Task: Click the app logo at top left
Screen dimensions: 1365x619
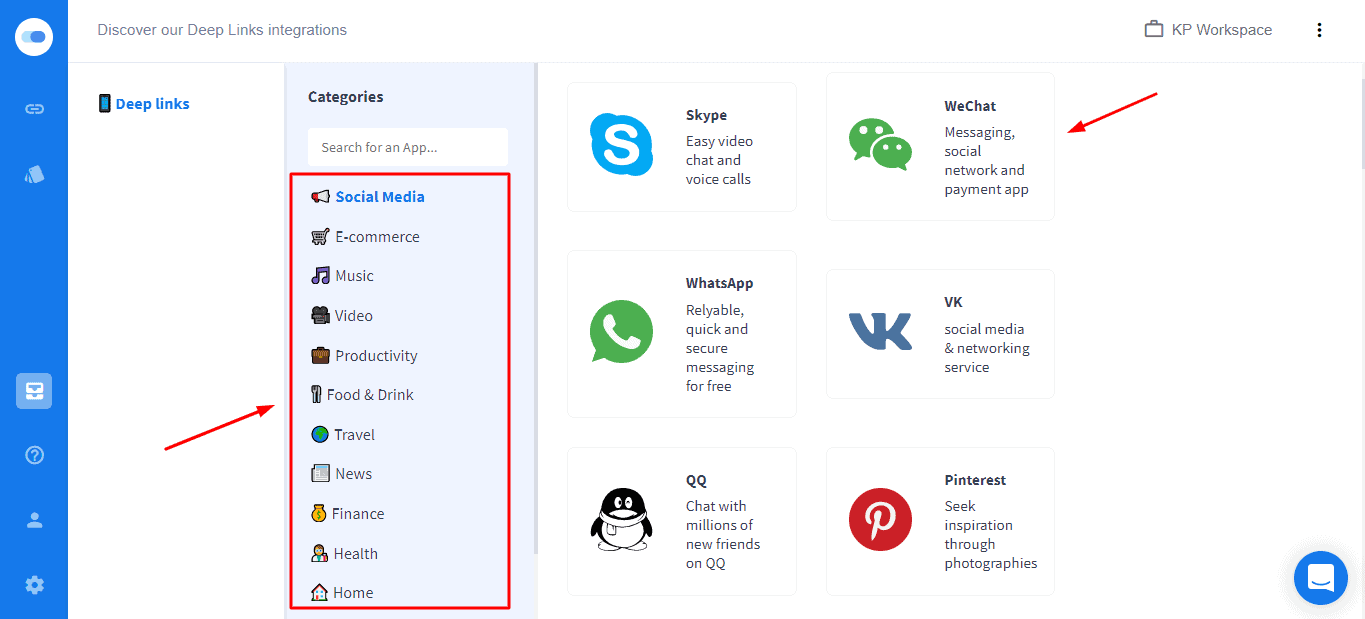Action: (34, 37)
